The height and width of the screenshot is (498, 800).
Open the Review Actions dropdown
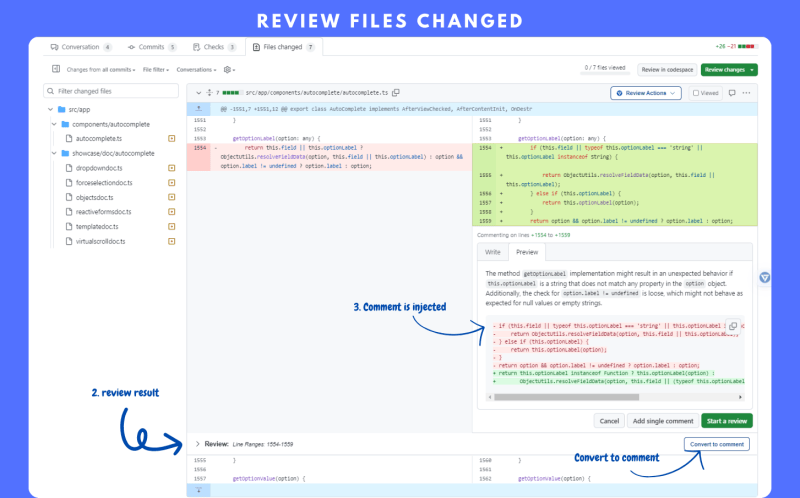[x=646, y=93]
